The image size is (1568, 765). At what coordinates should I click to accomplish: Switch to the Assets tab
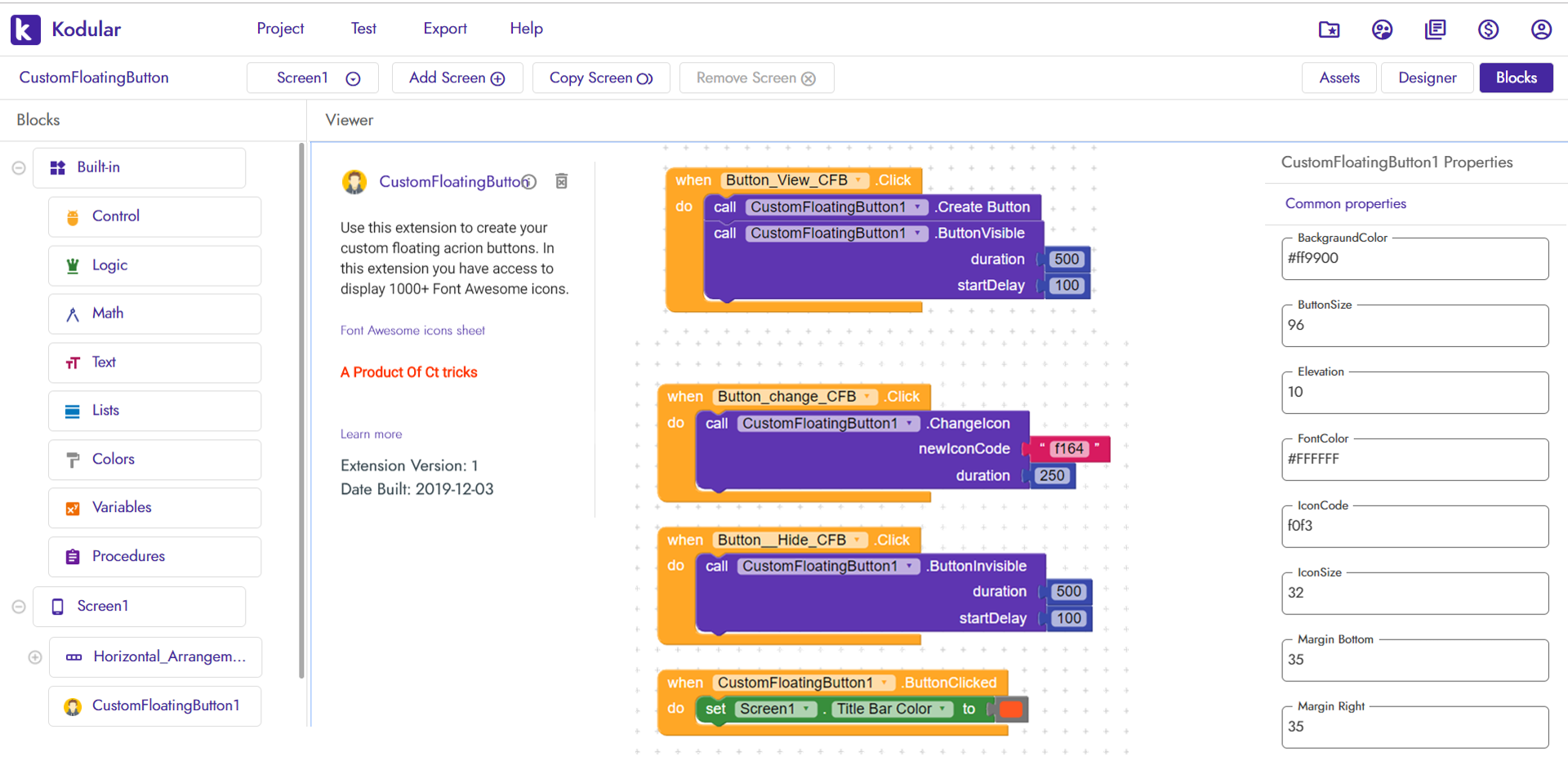click(x=1339, y=78)
